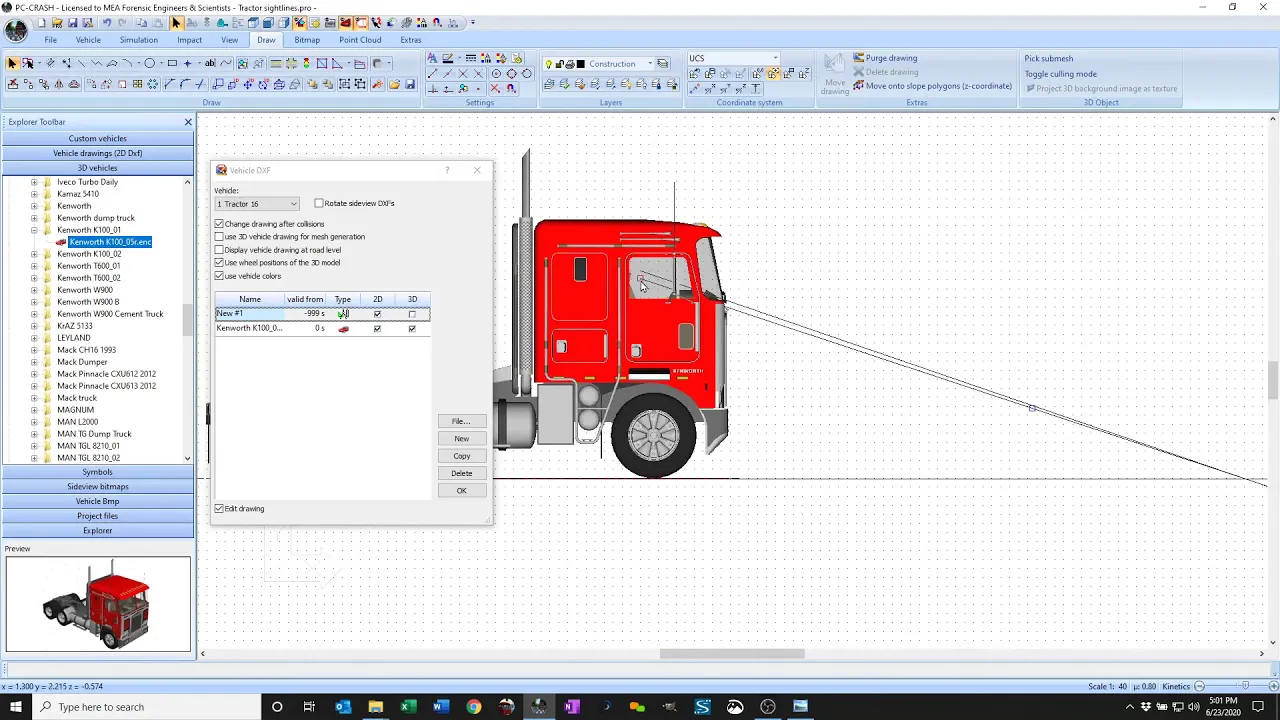This screenshot has width=1280, height=720.
Task: Select the arrow pointer tool in Draw ribbon
Action: (13, 63)
